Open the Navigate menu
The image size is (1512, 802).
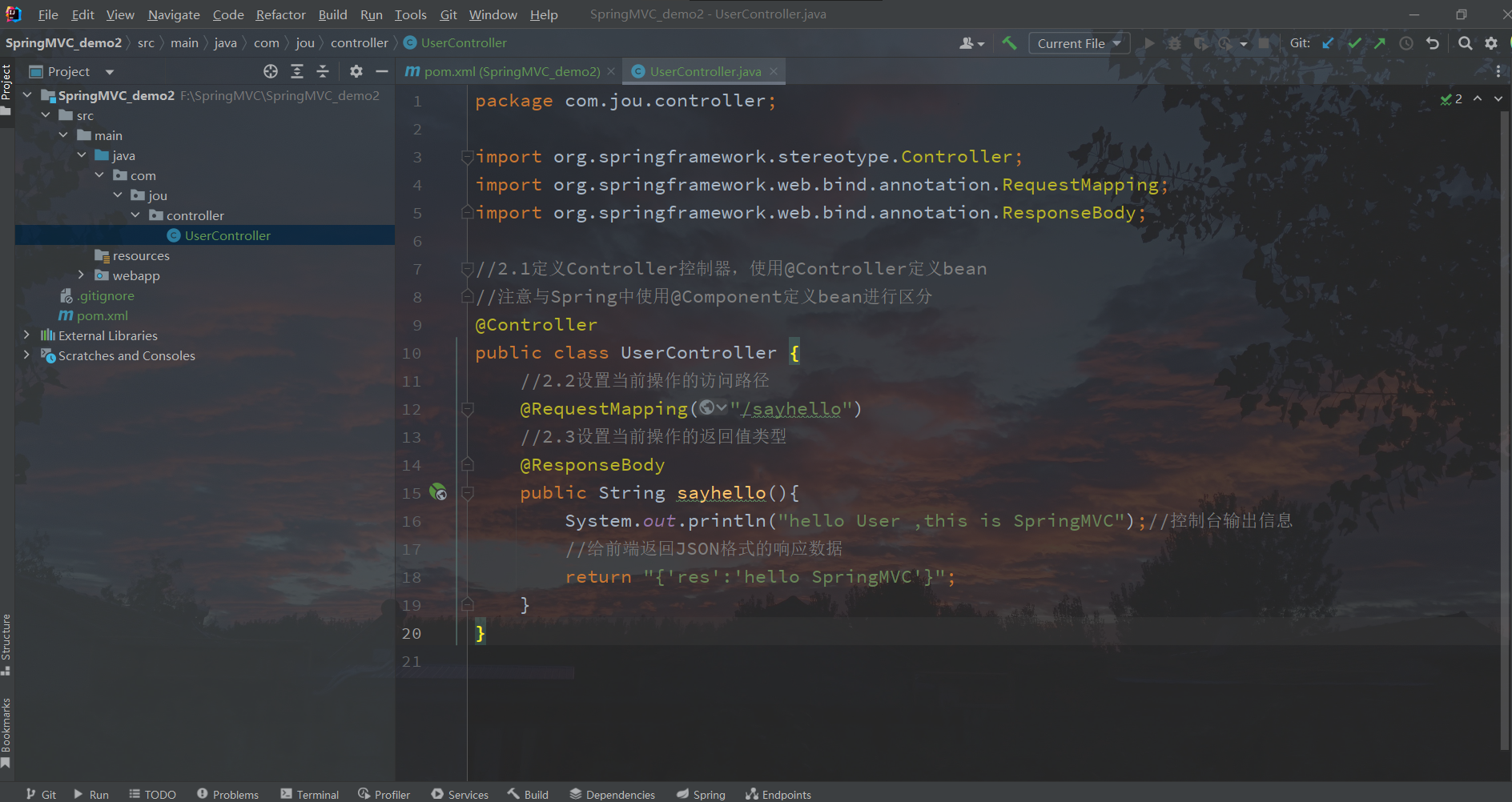[x=174, y=14]
